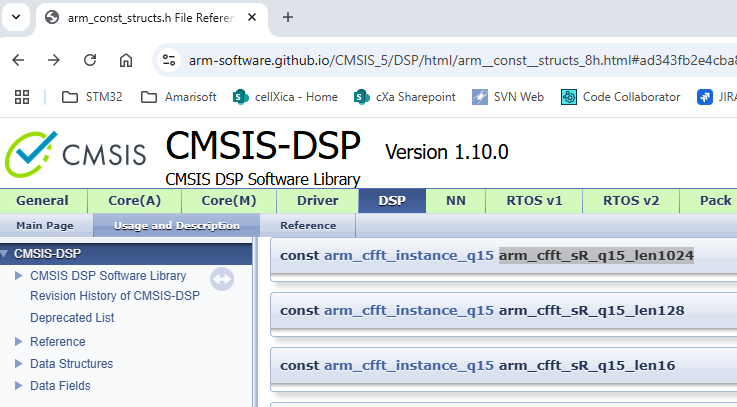Open SVN Web bookmark
737x407 pixels.
(508, 97)
